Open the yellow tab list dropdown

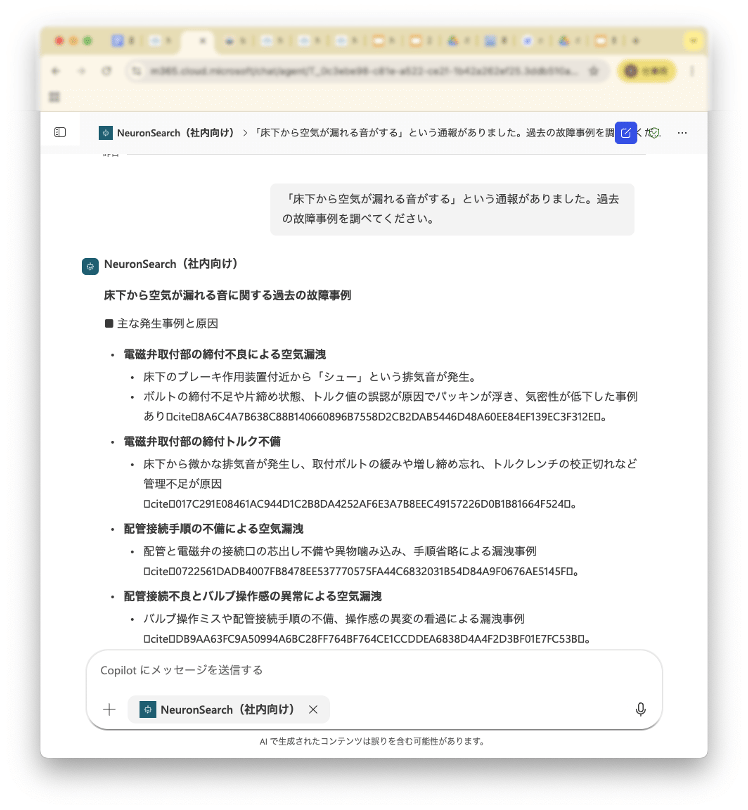693,41
